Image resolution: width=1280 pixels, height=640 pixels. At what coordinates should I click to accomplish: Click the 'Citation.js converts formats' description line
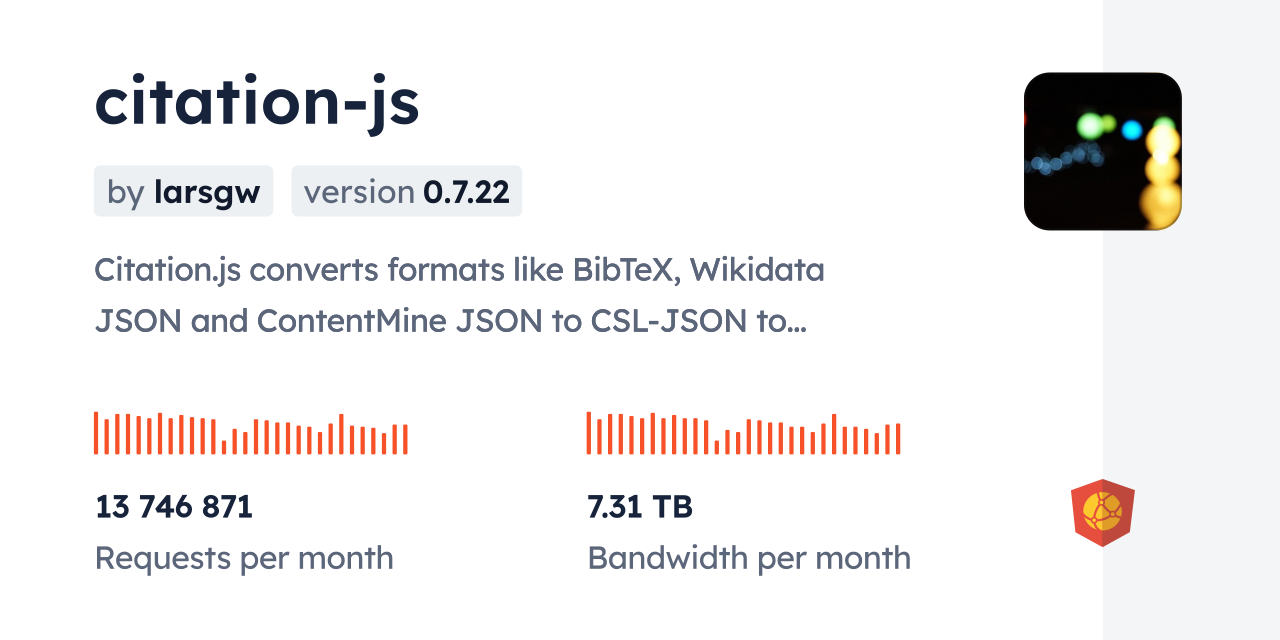459,269
